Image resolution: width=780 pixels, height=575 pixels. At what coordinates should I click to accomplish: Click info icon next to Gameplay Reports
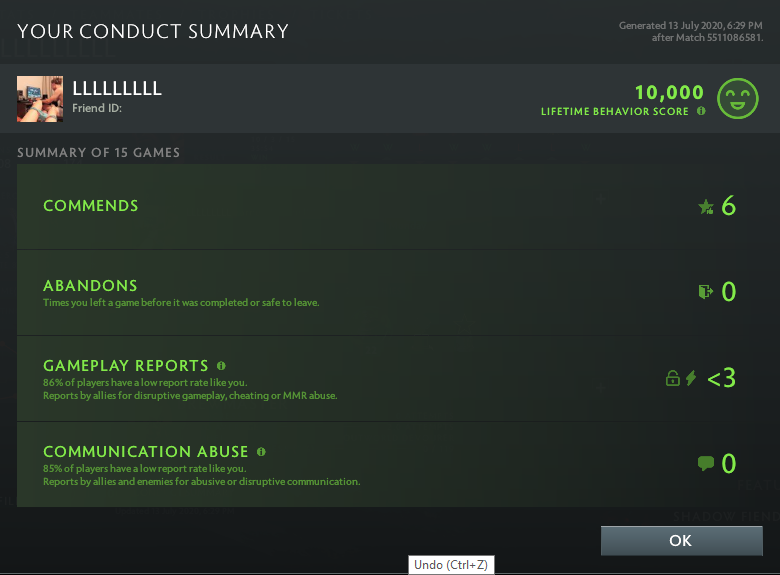point(221,366)
